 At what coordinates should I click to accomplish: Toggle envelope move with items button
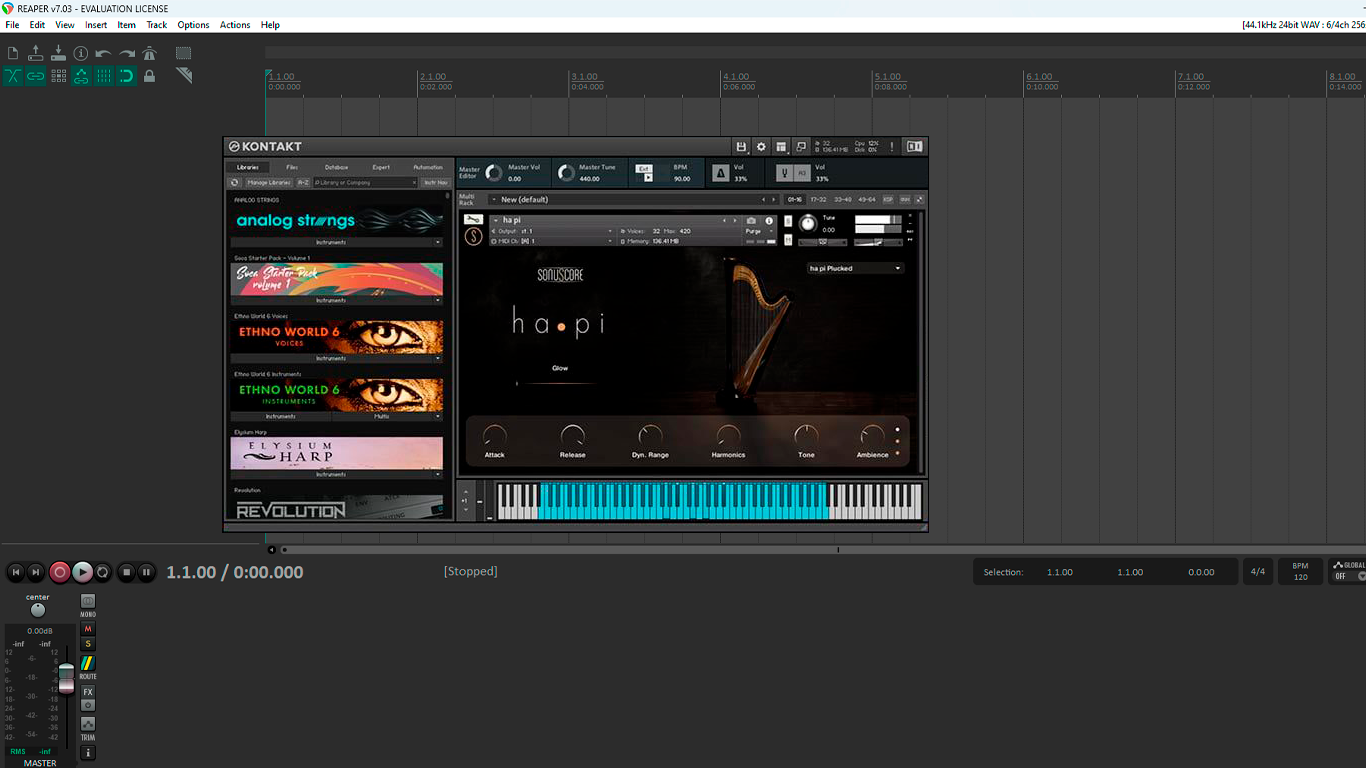[x=81, y=76]
